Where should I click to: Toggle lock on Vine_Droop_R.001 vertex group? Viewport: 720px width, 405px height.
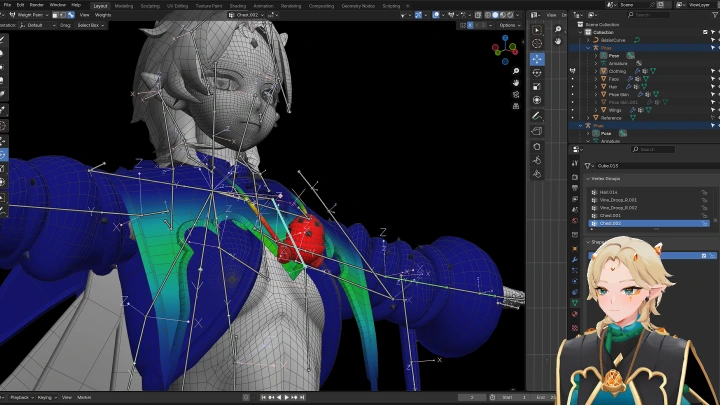pos(704,200)
